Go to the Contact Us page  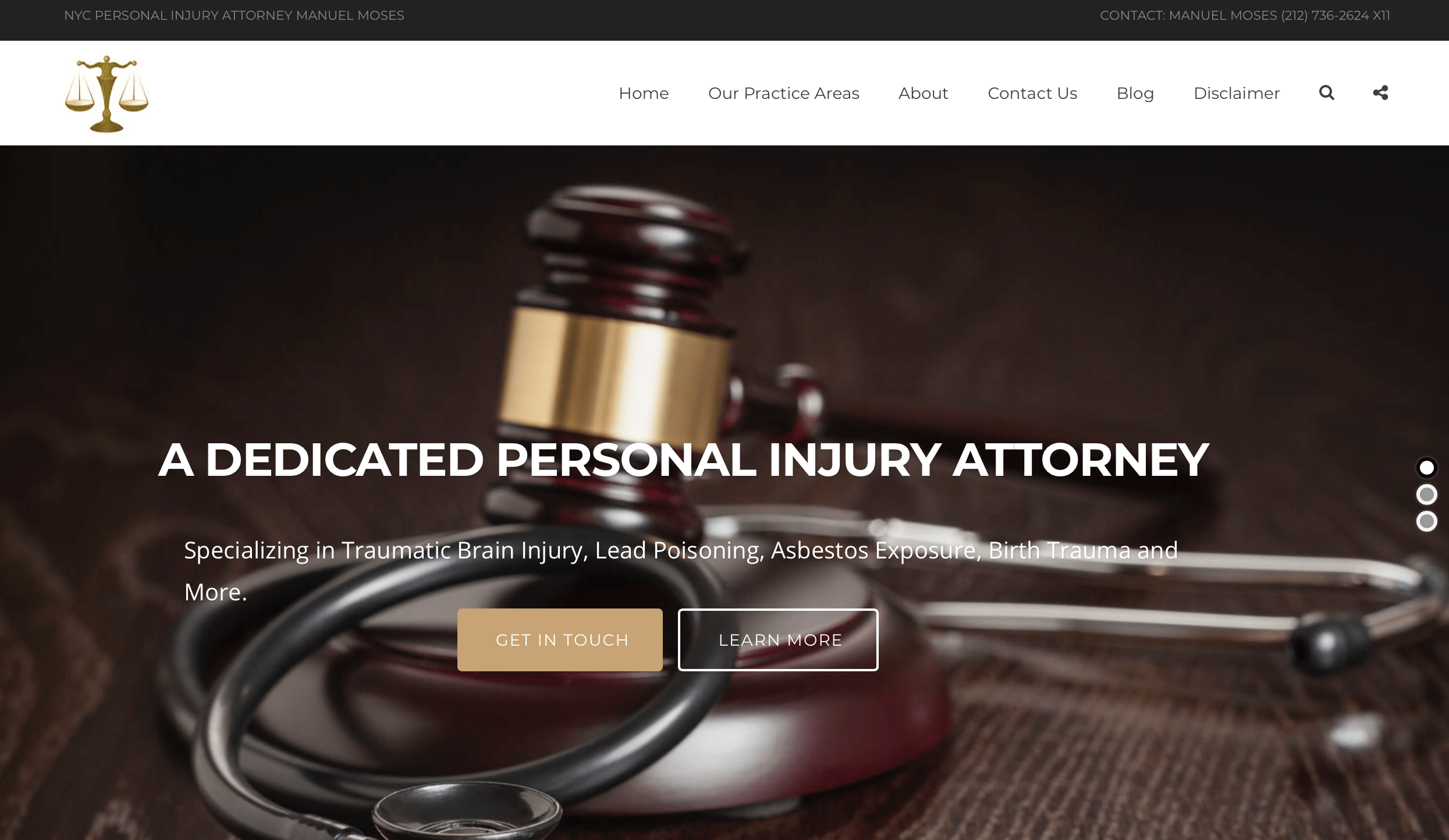point(1032,93)
